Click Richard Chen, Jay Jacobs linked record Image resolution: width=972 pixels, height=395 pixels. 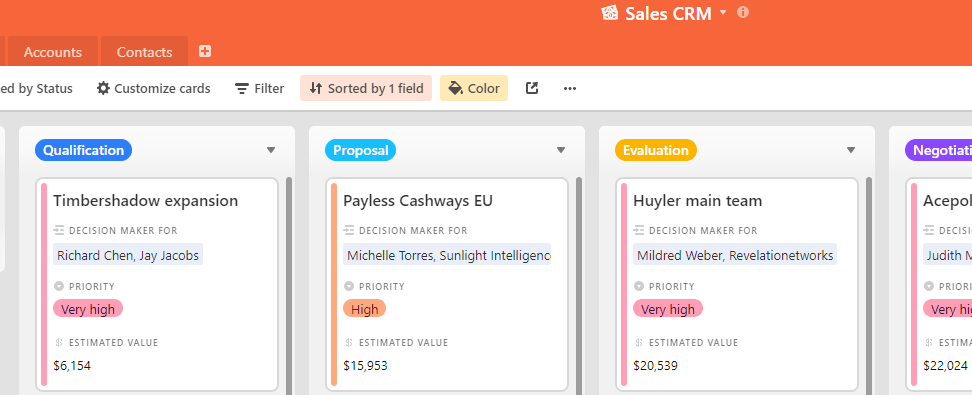(x=128, y=255)
